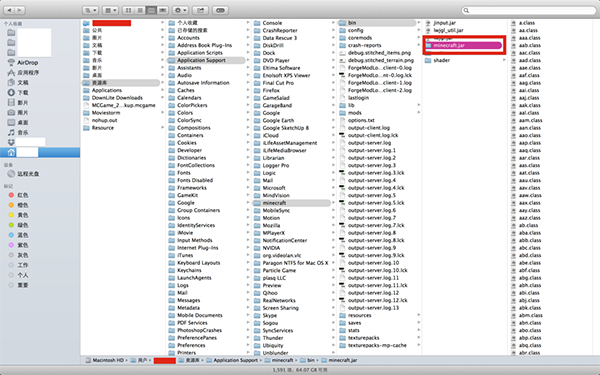This screenshot has width=600, height=375.
Task: Expand the mods folder arrow
Action: [x=419, y=113]
